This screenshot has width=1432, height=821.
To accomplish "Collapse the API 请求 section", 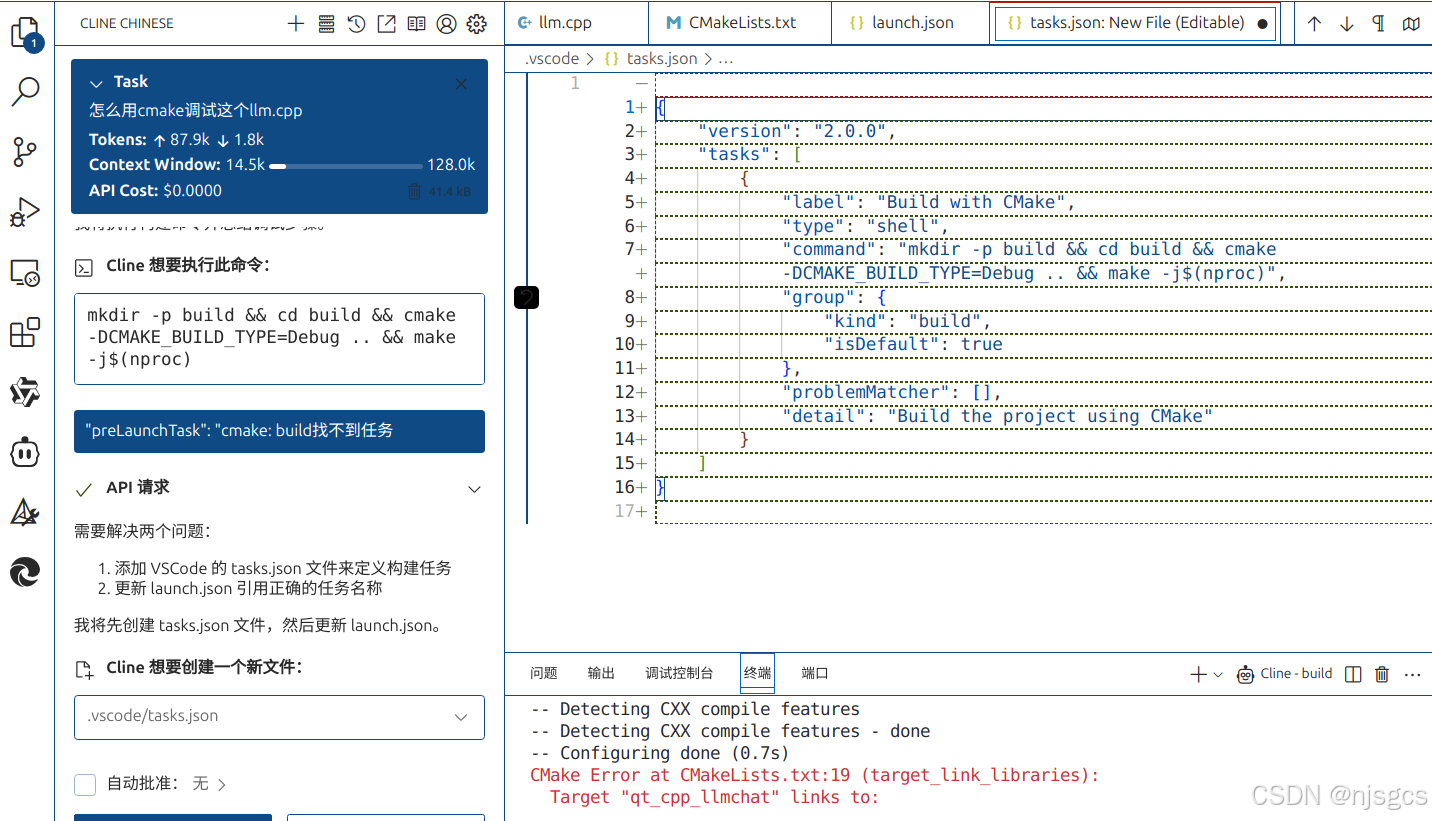I will click(474, 489).
